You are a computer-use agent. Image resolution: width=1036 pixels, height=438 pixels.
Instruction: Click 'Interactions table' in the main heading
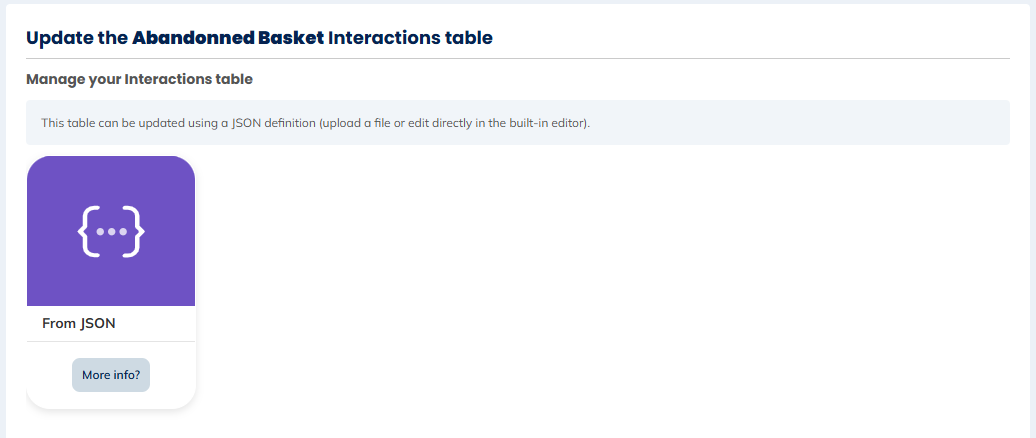(x=410, y=38)
